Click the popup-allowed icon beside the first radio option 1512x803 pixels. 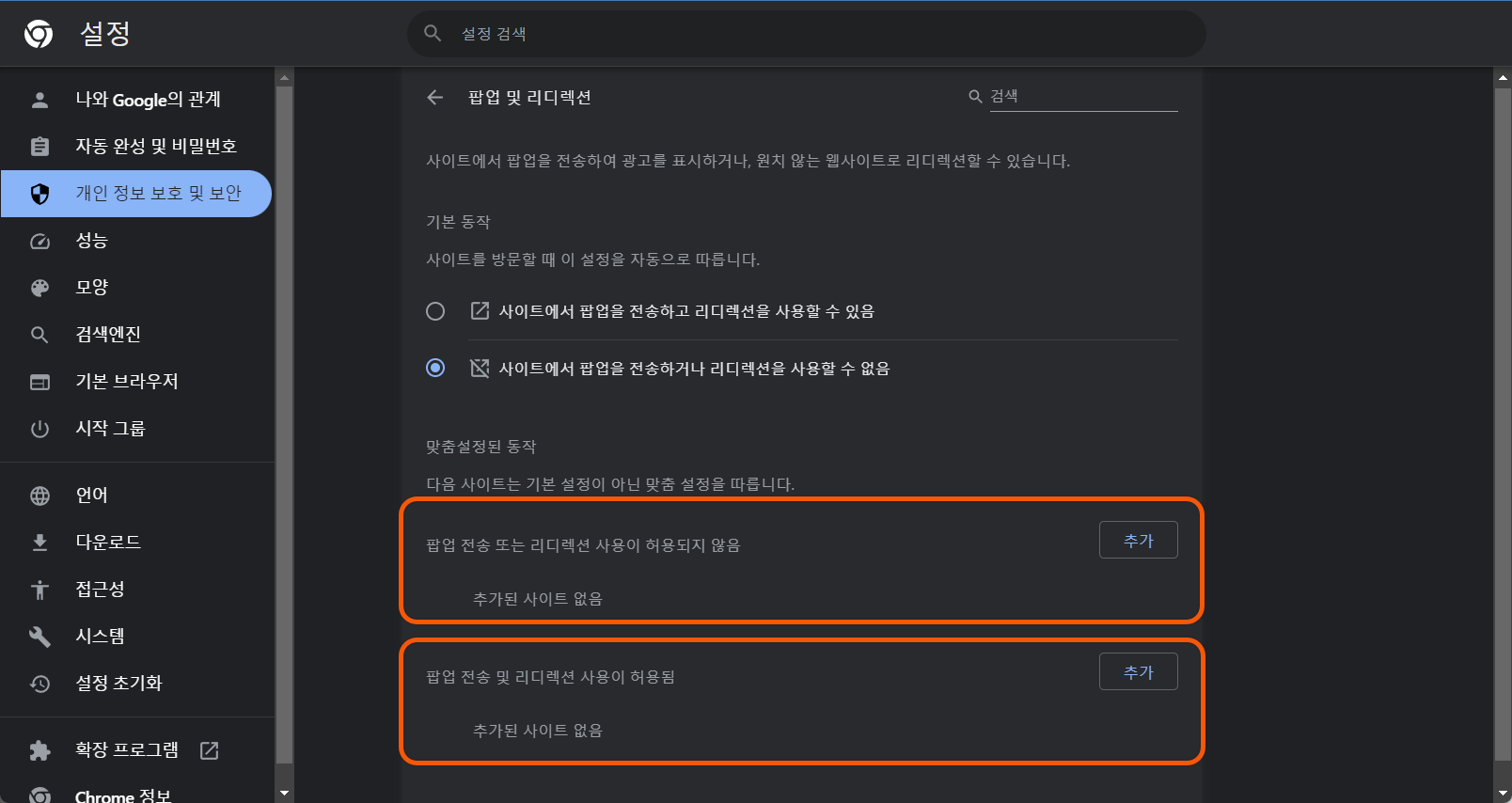coord(480,310)
